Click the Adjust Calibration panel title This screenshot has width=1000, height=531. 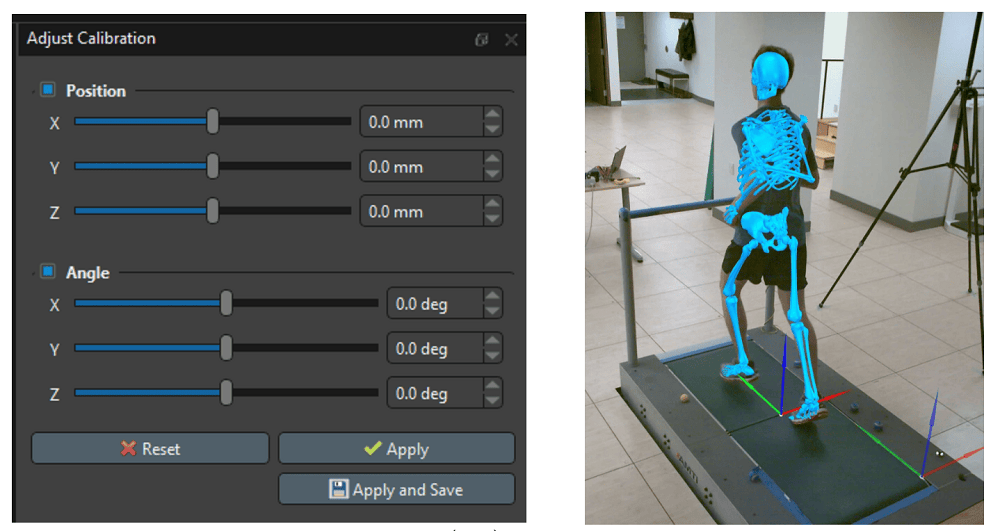pos(91,38)
